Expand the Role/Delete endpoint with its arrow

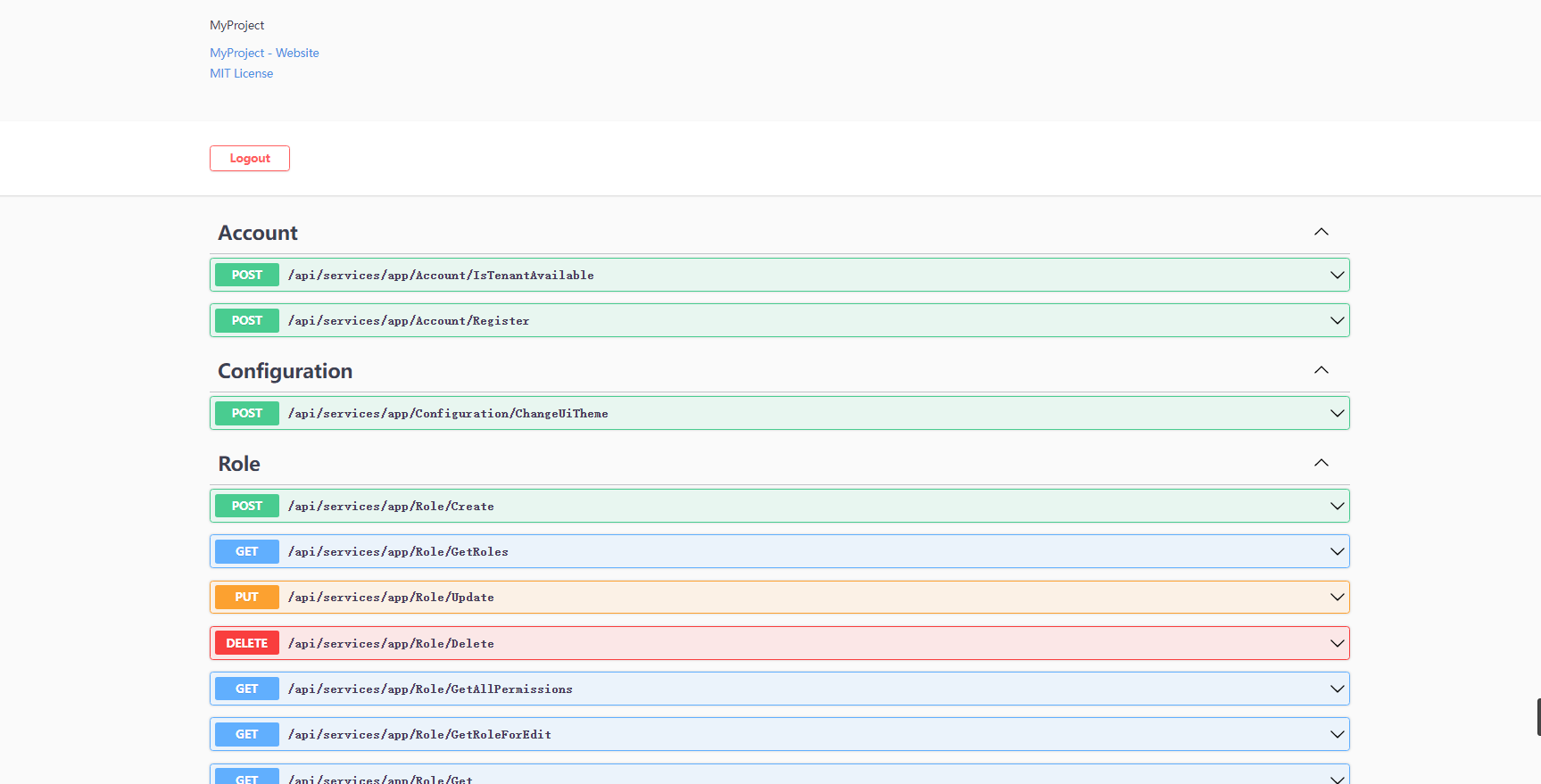pyautogui.click(x=1337, y=643)
